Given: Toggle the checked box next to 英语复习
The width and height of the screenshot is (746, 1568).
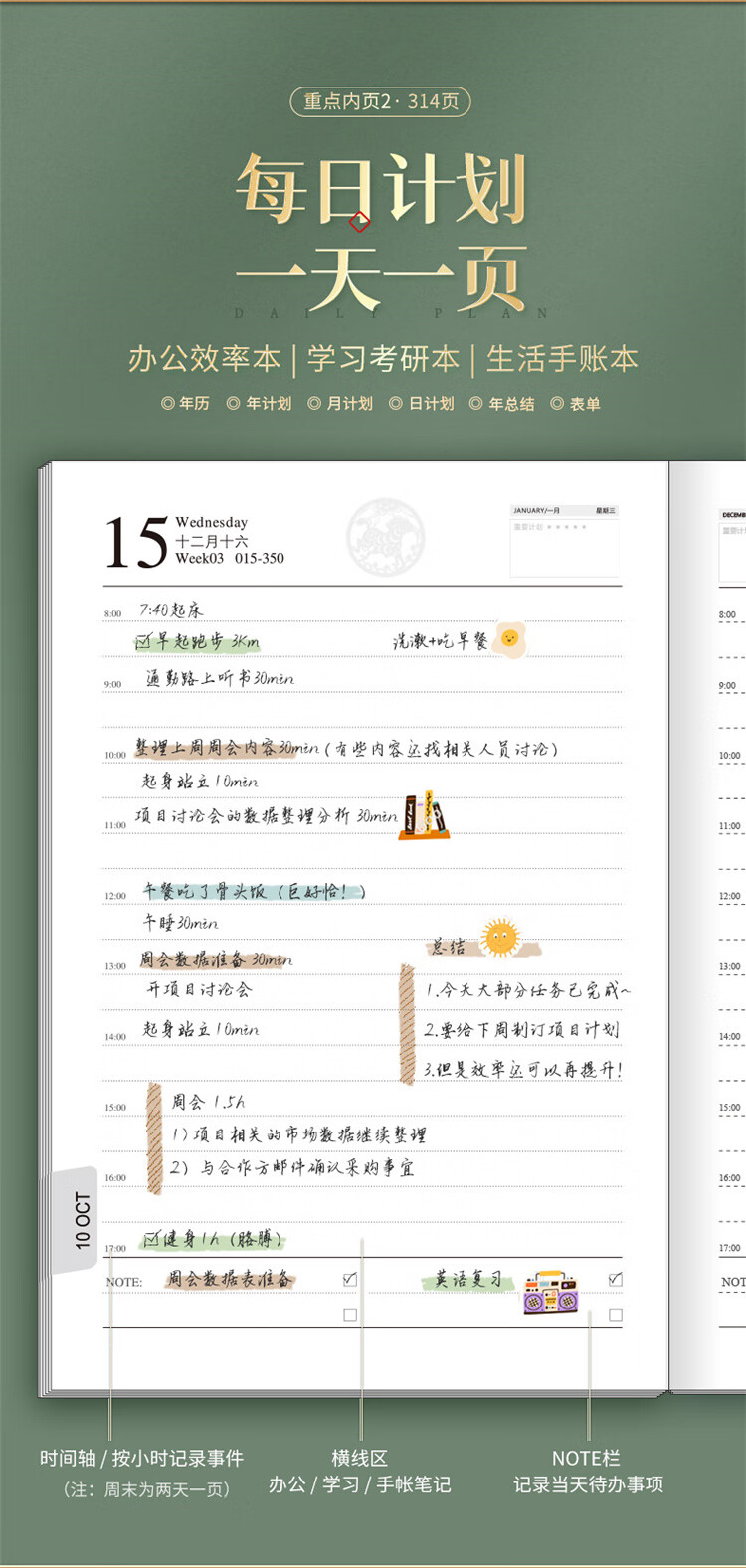Looking at the screenshot, I should pos(616,1279).
